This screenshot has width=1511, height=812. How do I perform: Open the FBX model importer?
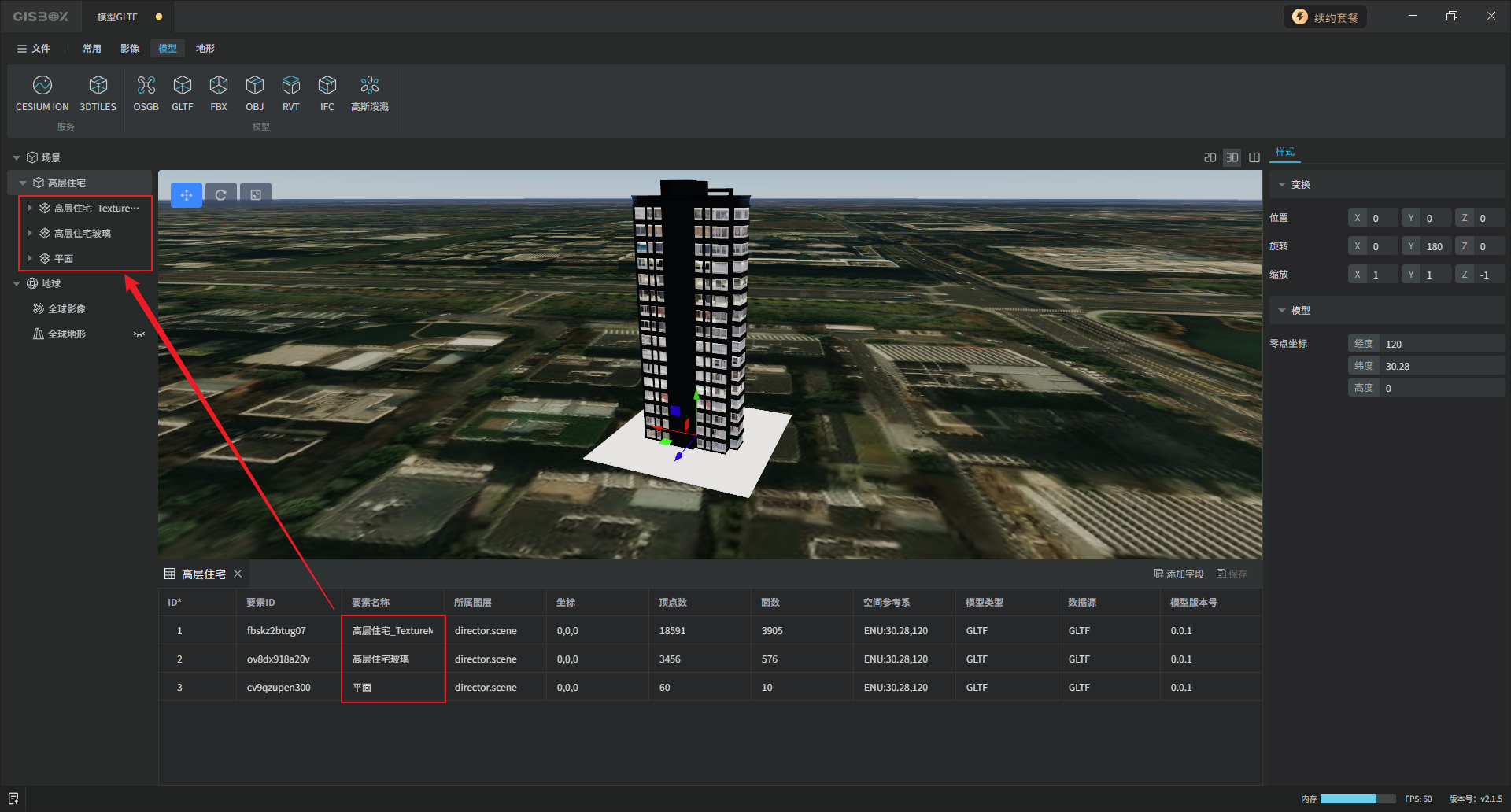[x=219, y=85]
